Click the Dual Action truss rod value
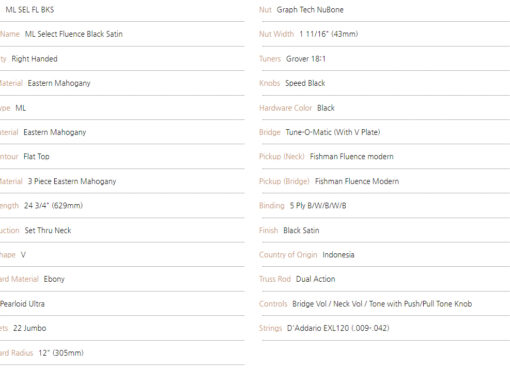 tap(315, 279)
